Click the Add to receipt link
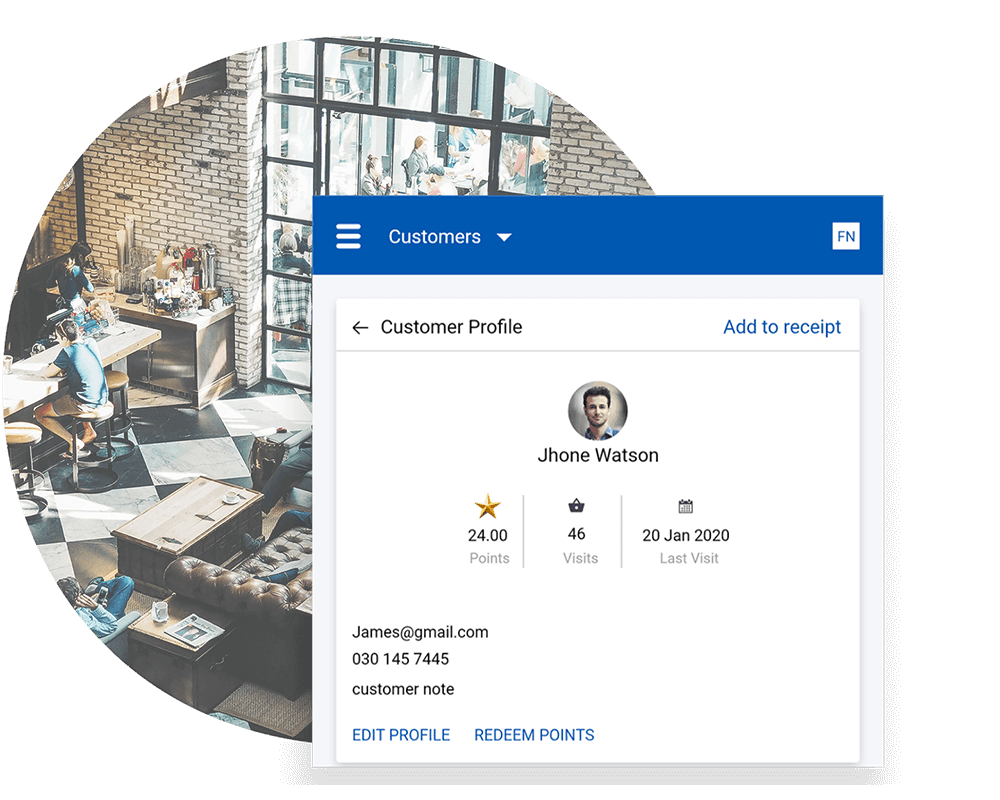This screenshot has width=1000, height=800. (x=782, y=327)
